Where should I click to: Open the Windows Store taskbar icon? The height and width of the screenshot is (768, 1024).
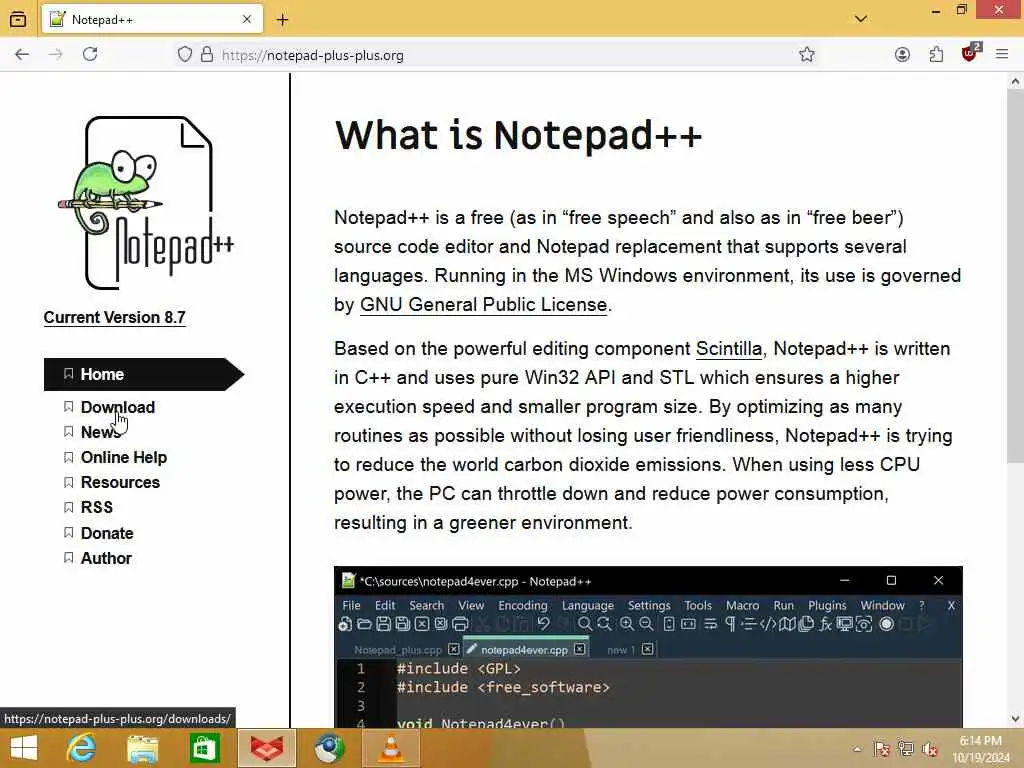(x=204, y=748)
